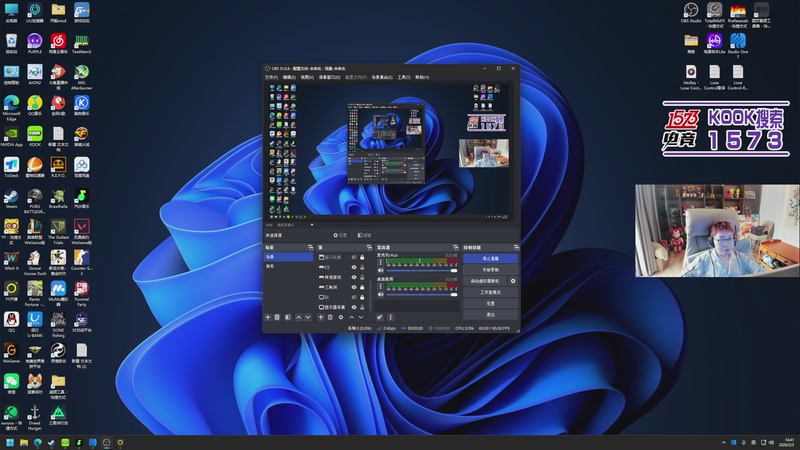Open 工具(T) menu in OBS

tap(404, 77)
